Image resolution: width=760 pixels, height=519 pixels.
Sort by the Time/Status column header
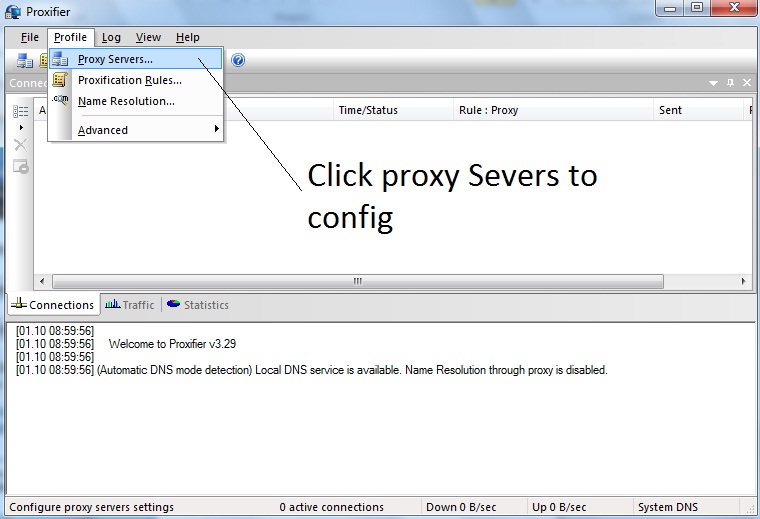point(393,110)
